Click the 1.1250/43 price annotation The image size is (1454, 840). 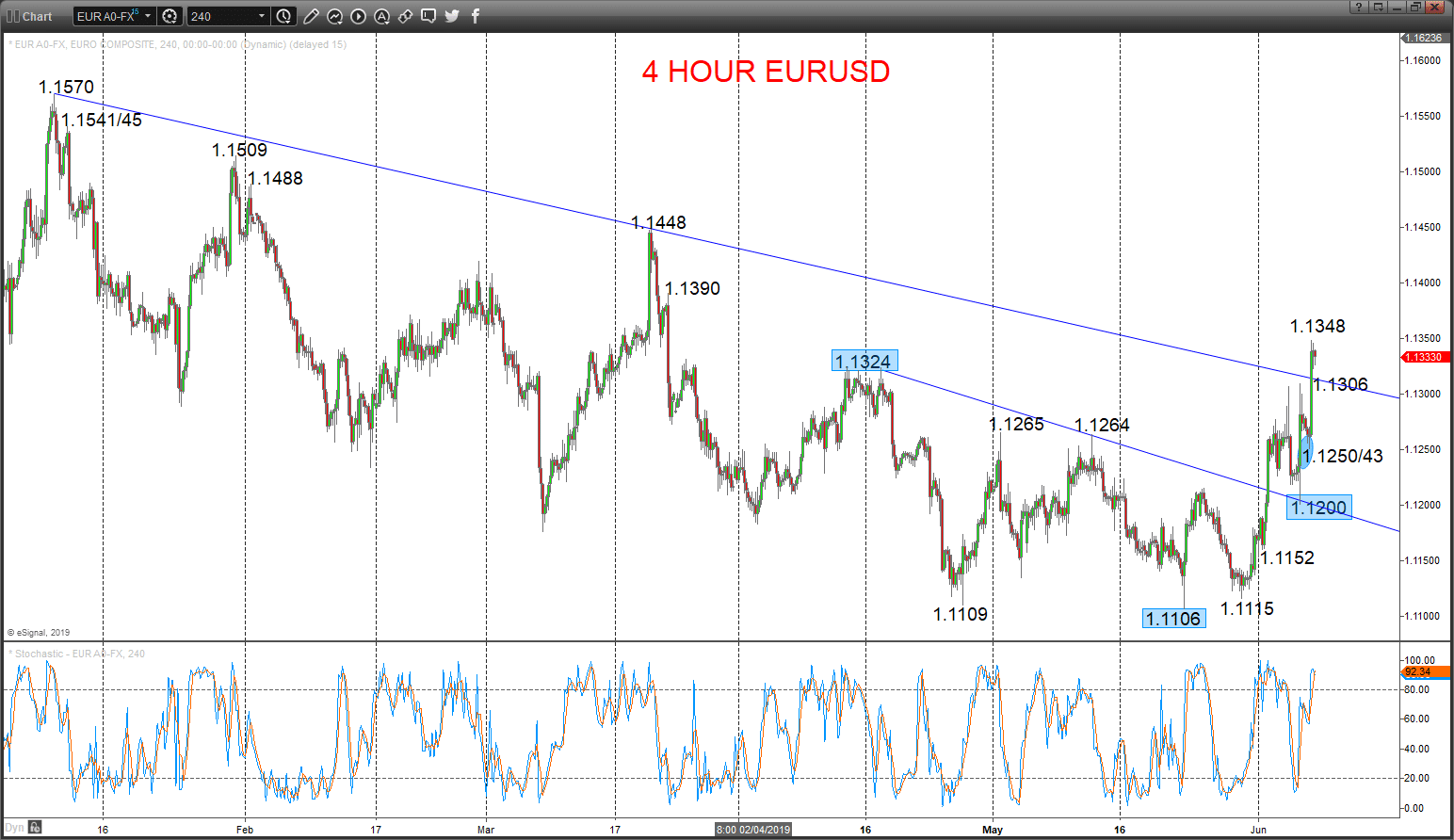(1343, 456)
